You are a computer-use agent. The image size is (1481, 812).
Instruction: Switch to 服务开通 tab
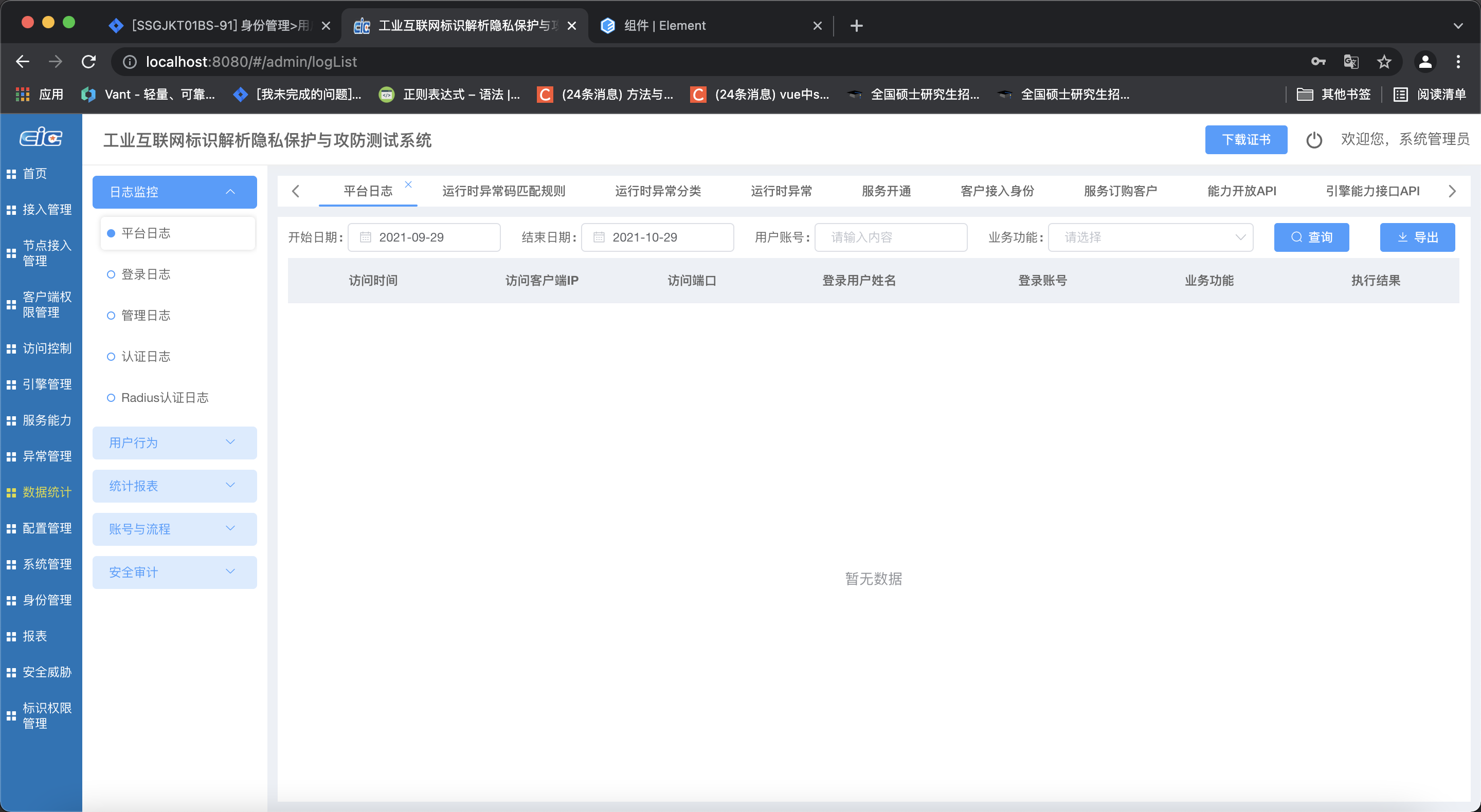click(x=886, y=191)
